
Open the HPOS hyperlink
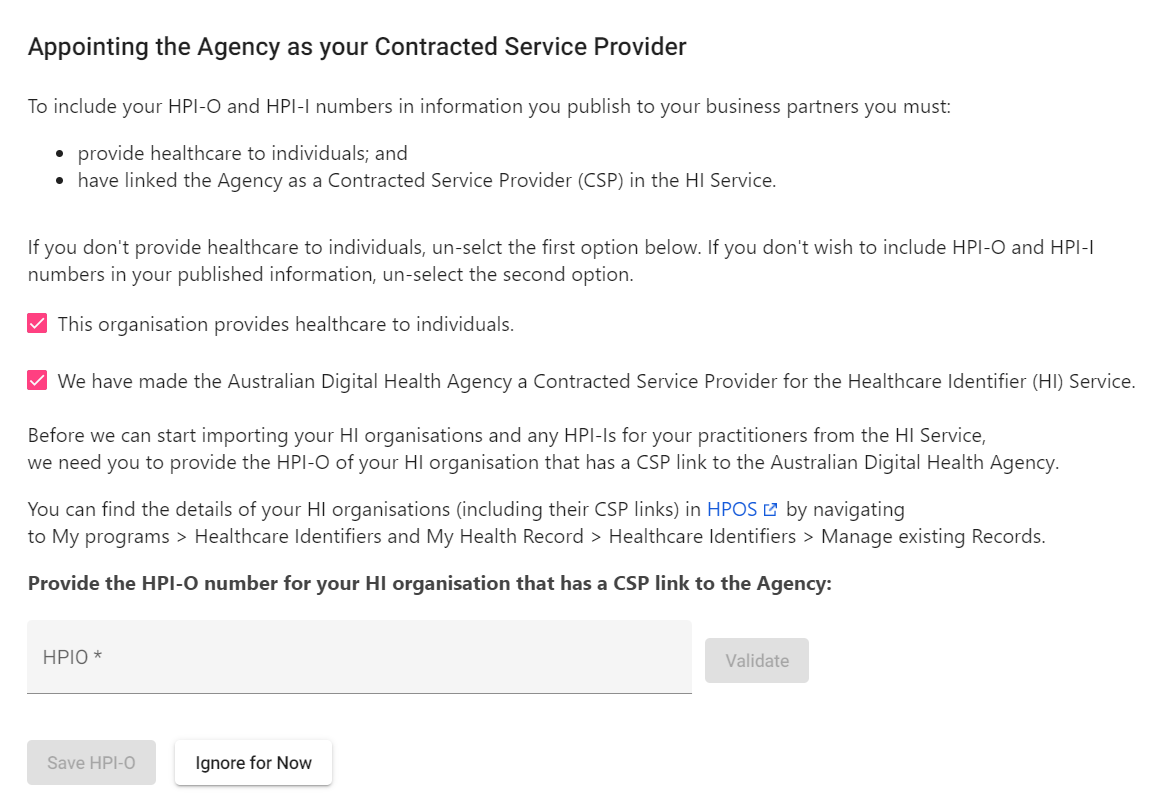click(732, 509)
